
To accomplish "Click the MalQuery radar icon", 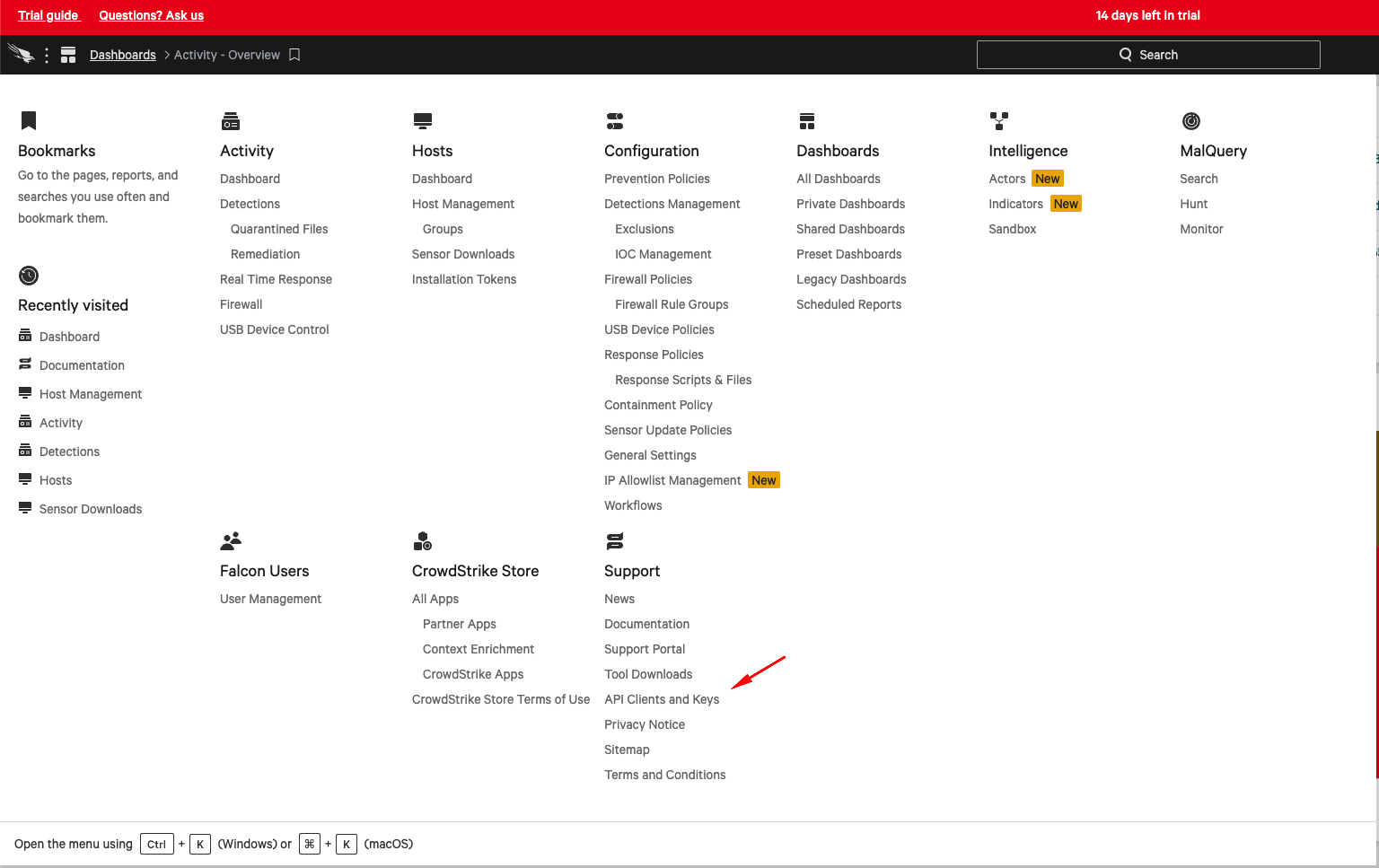I will [x=1191, y=121].
